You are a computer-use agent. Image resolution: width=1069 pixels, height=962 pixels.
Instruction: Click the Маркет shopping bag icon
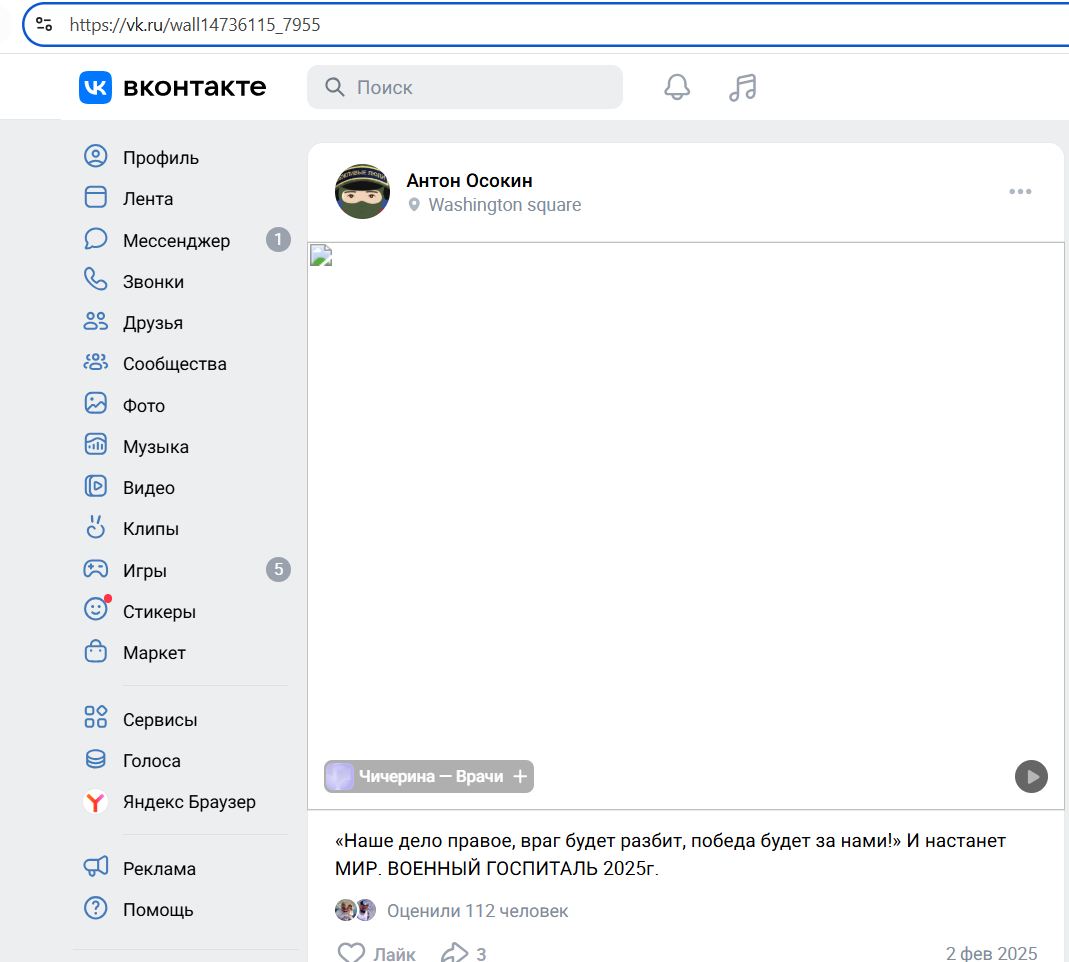[95, 652]
